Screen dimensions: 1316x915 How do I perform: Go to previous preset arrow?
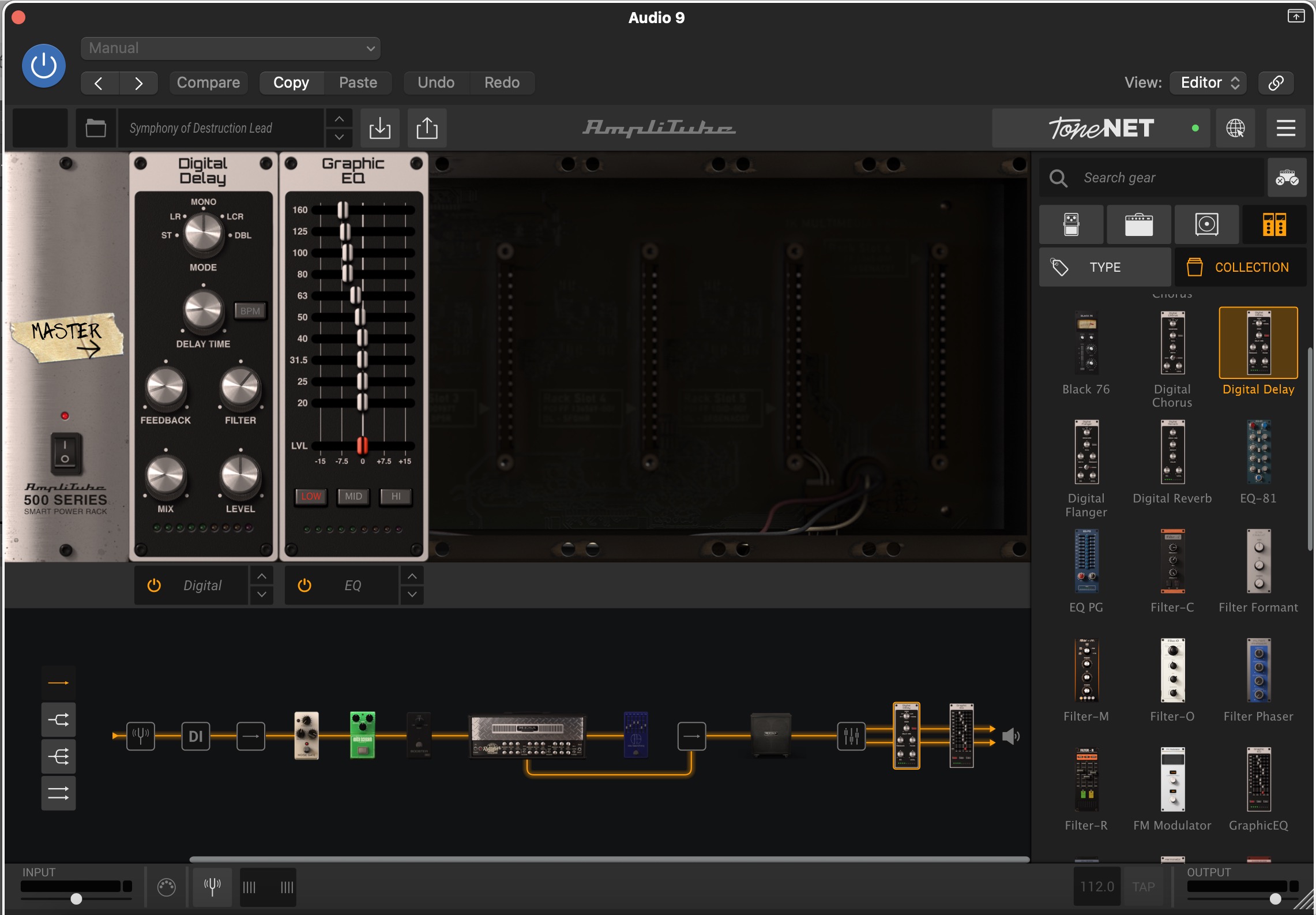point(99,83)
